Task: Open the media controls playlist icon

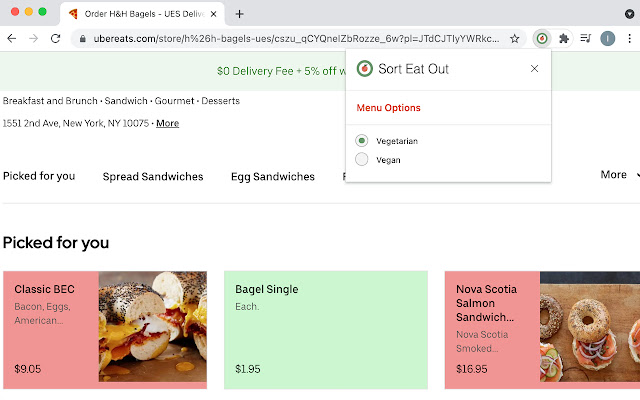Action: [586, 38]
